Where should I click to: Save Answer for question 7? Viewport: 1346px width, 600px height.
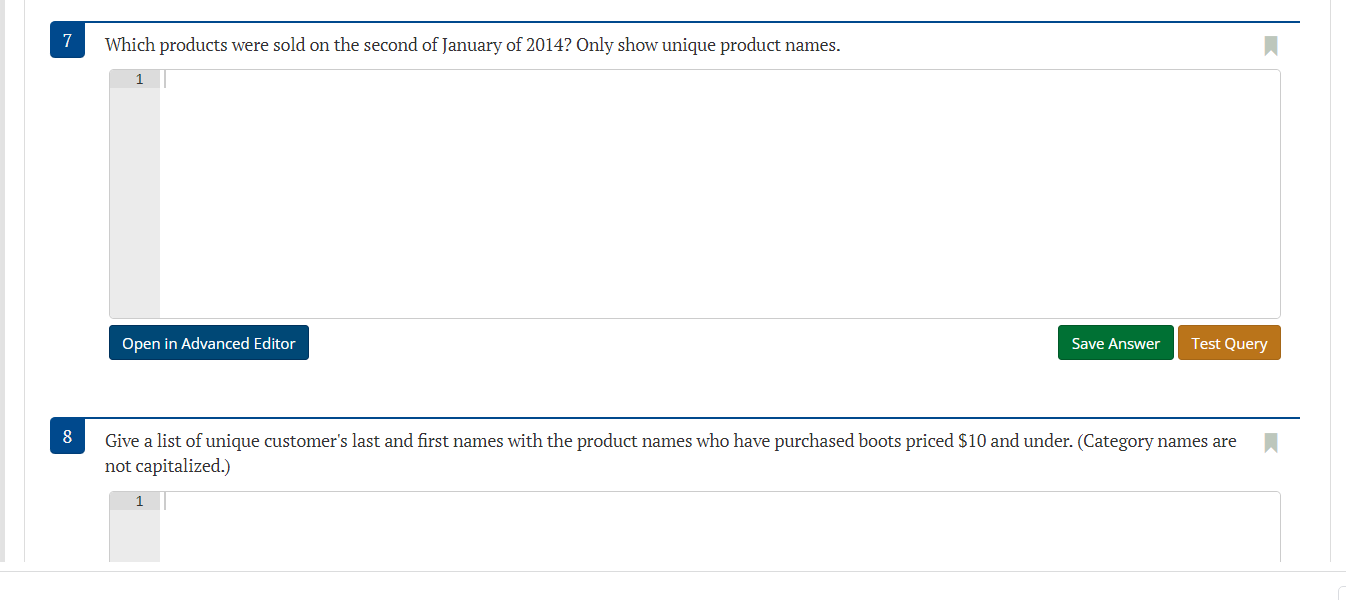tap(1115, 342)
